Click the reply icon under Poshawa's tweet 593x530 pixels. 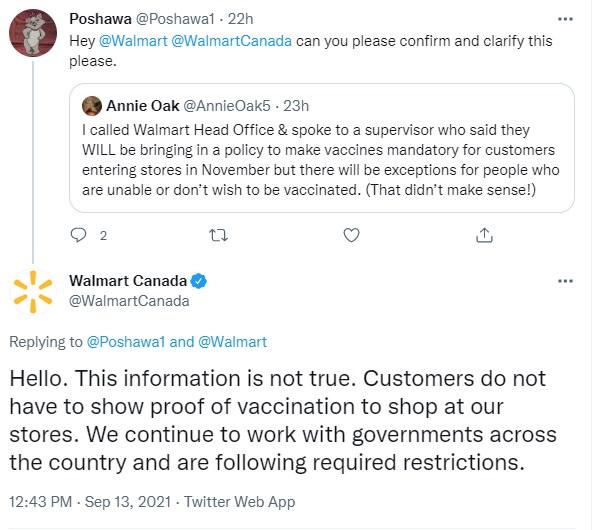pos(79,235)
